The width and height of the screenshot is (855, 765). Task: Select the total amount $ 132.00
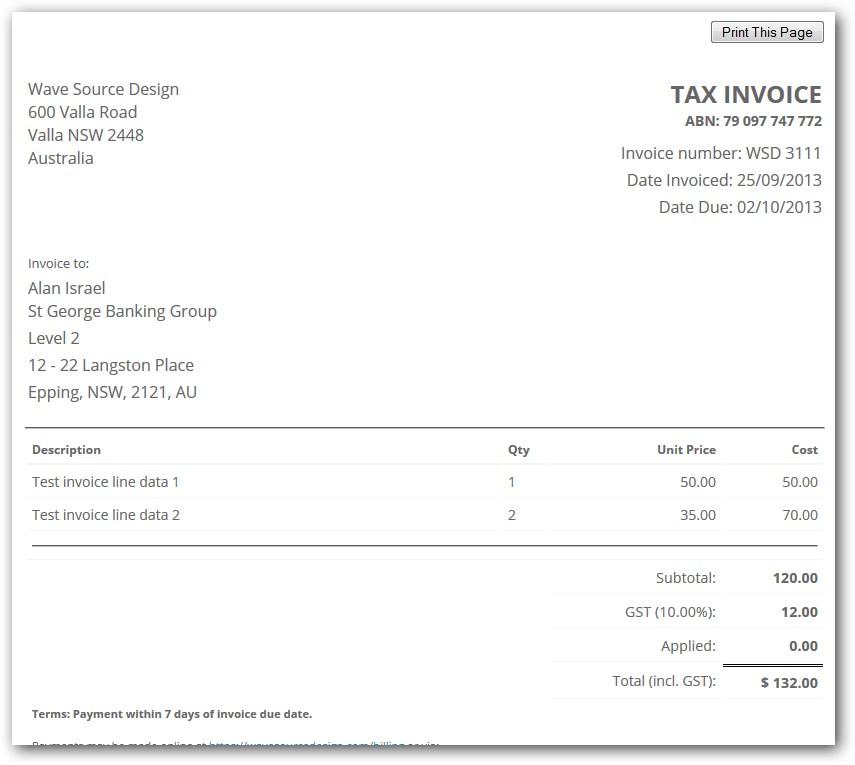(789, 682)
